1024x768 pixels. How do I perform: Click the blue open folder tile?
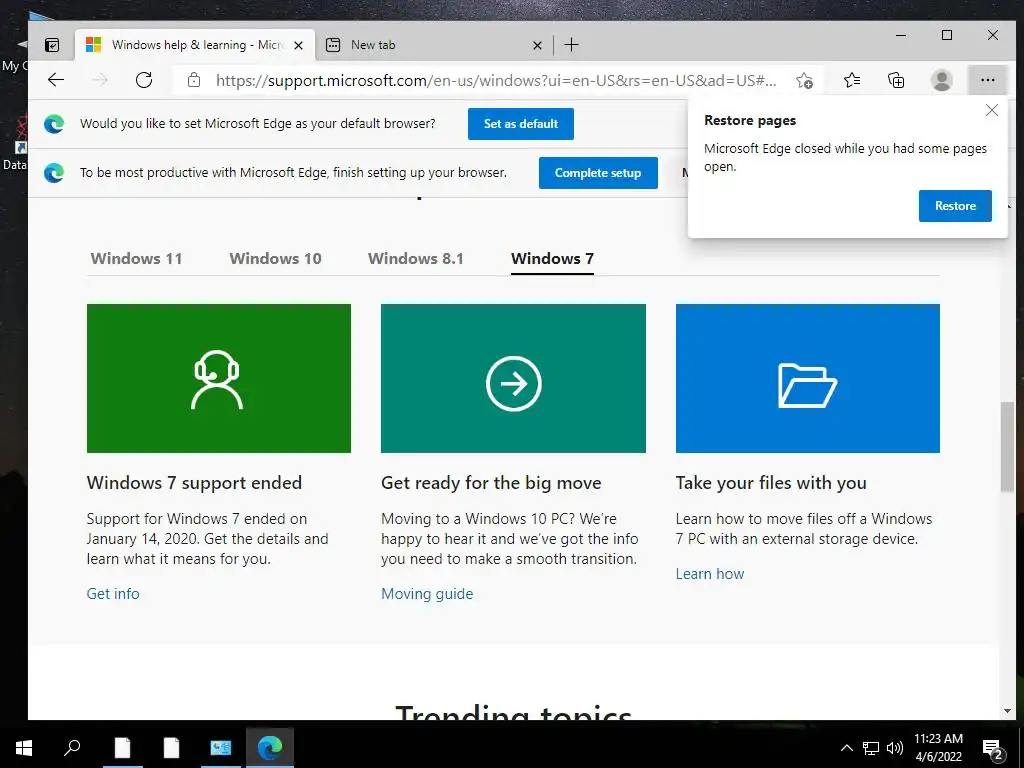pos(808,378)
